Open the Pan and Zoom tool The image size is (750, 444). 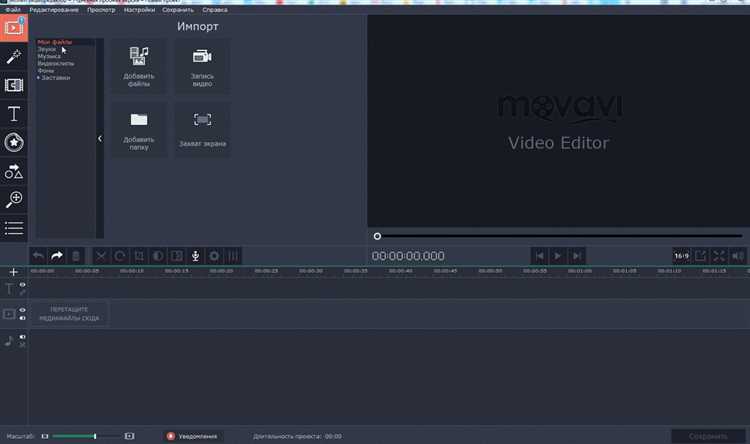point(14,200)
